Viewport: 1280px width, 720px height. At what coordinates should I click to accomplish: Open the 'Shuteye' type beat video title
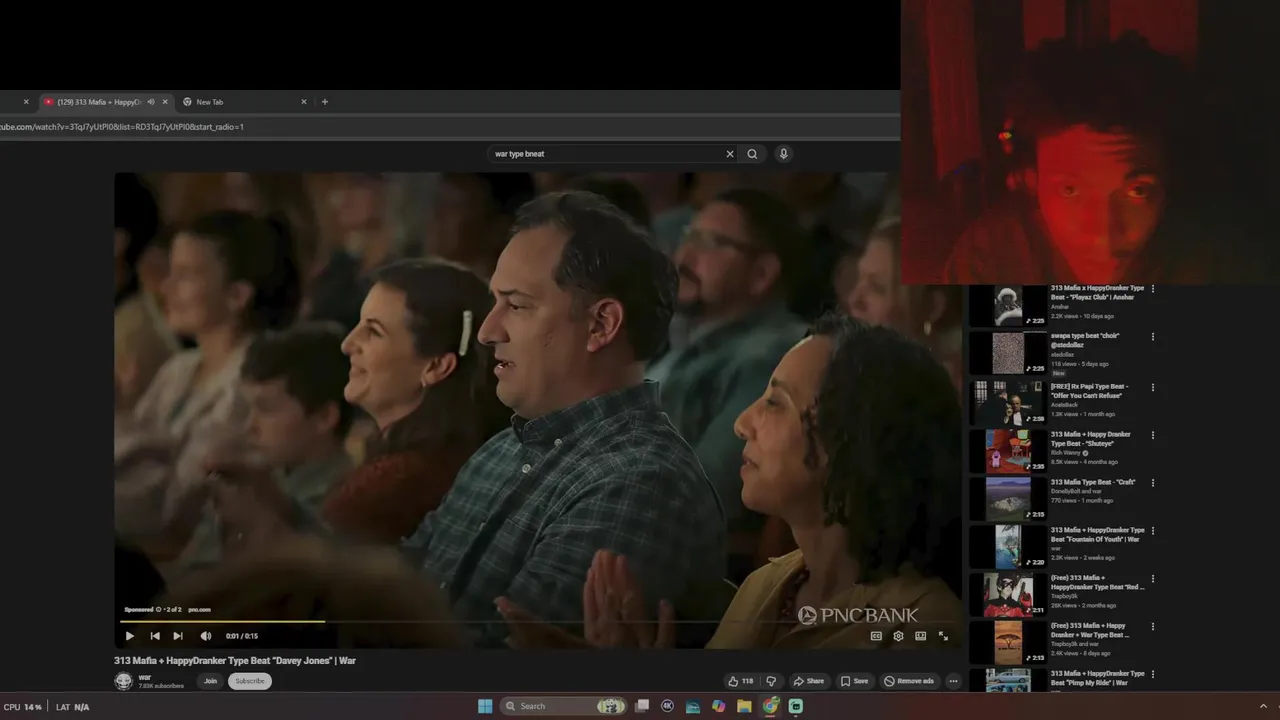tap(1091, 439)
